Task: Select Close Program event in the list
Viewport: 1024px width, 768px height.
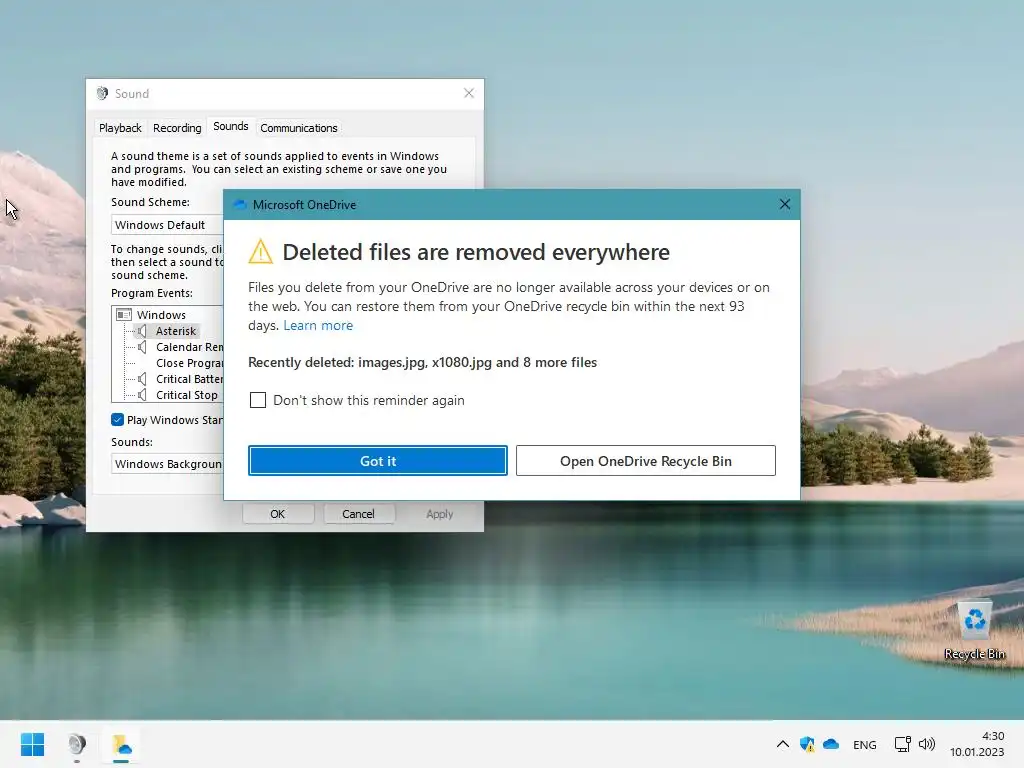Action: [x=189, y=363]
